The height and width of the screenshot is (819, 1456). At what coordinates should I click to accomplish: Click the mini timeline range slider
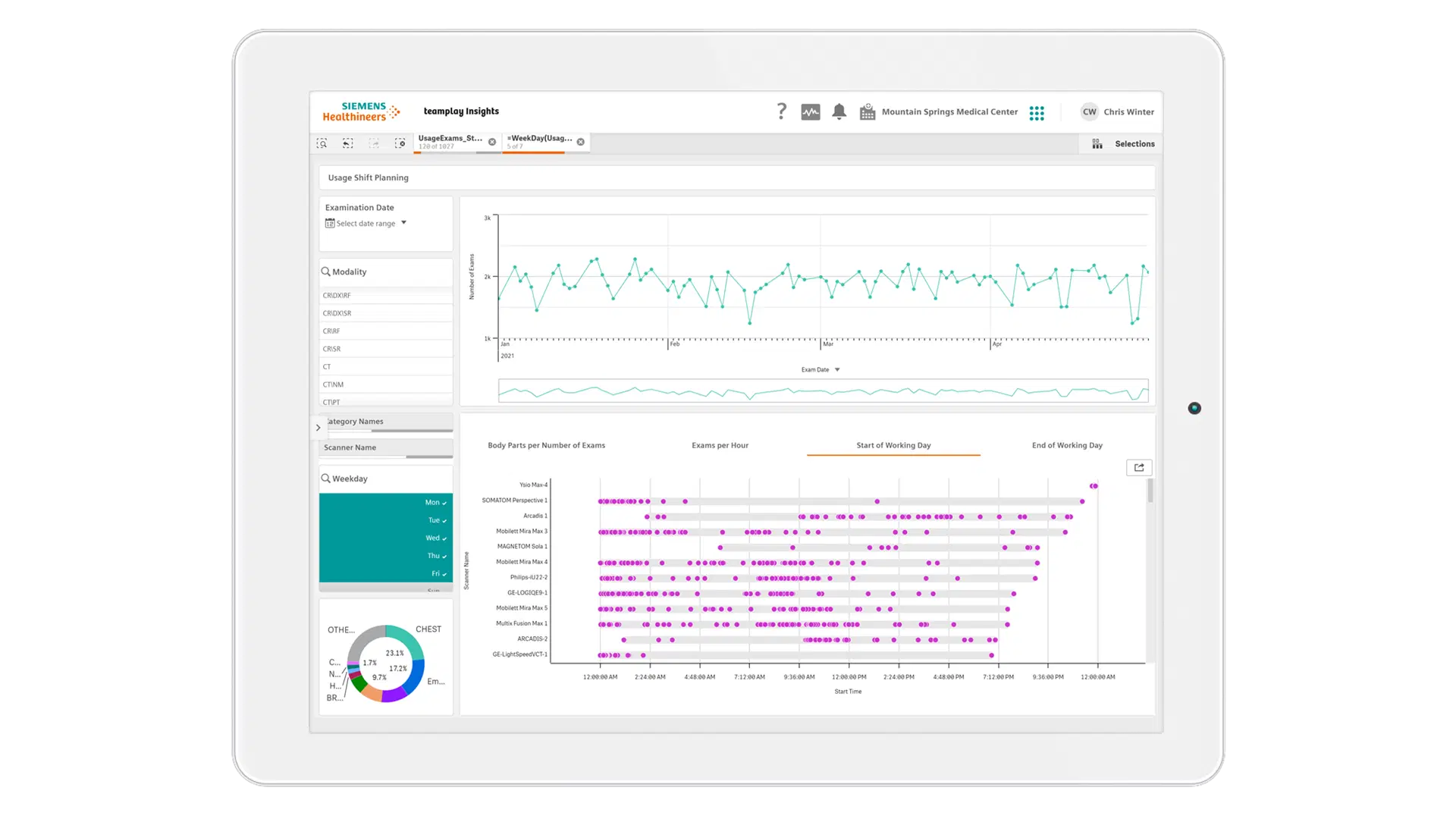[823, 391]
